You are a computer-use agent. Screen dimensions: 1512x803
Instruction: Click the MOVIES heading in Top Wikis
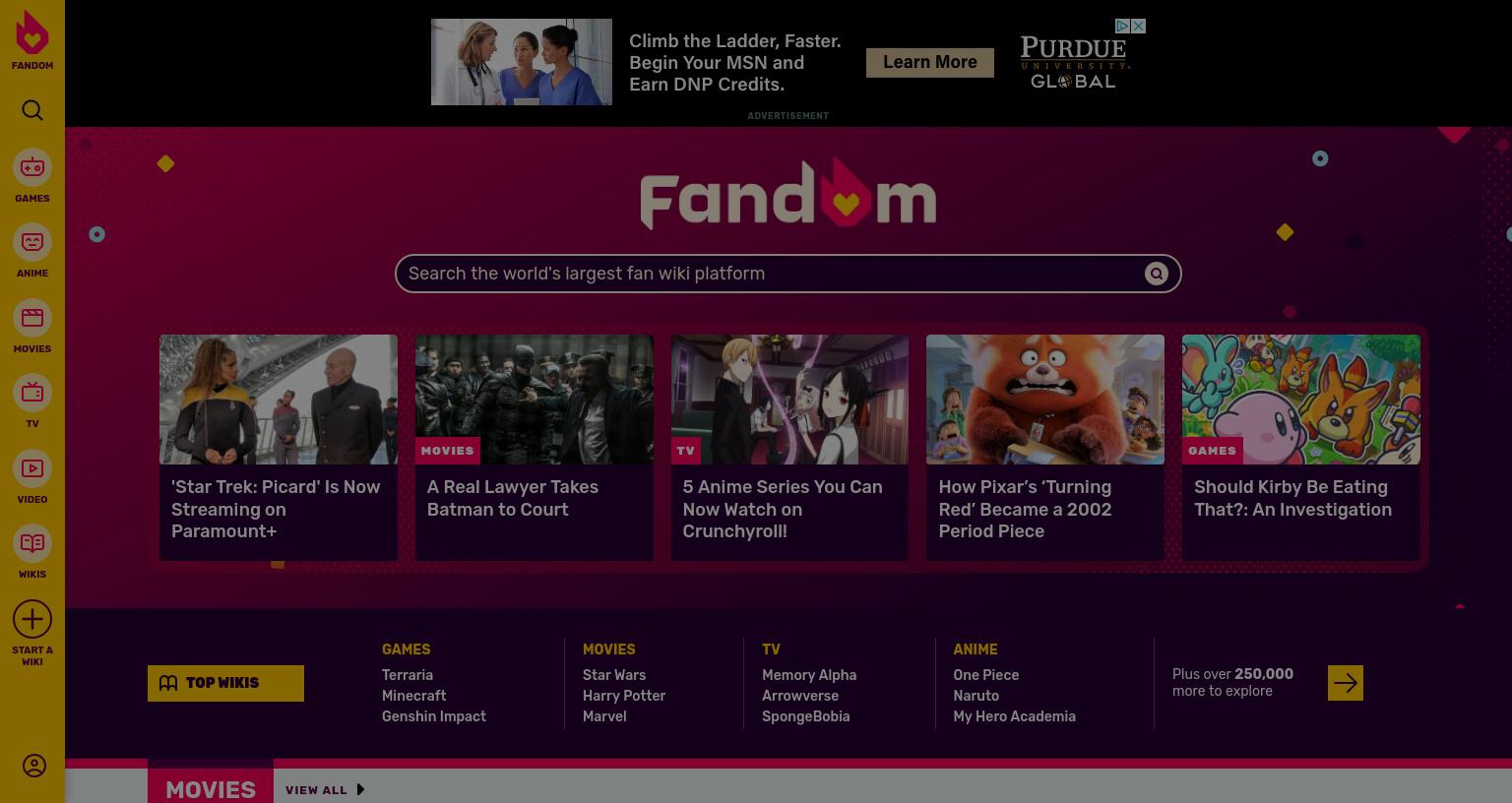point(609,649)
